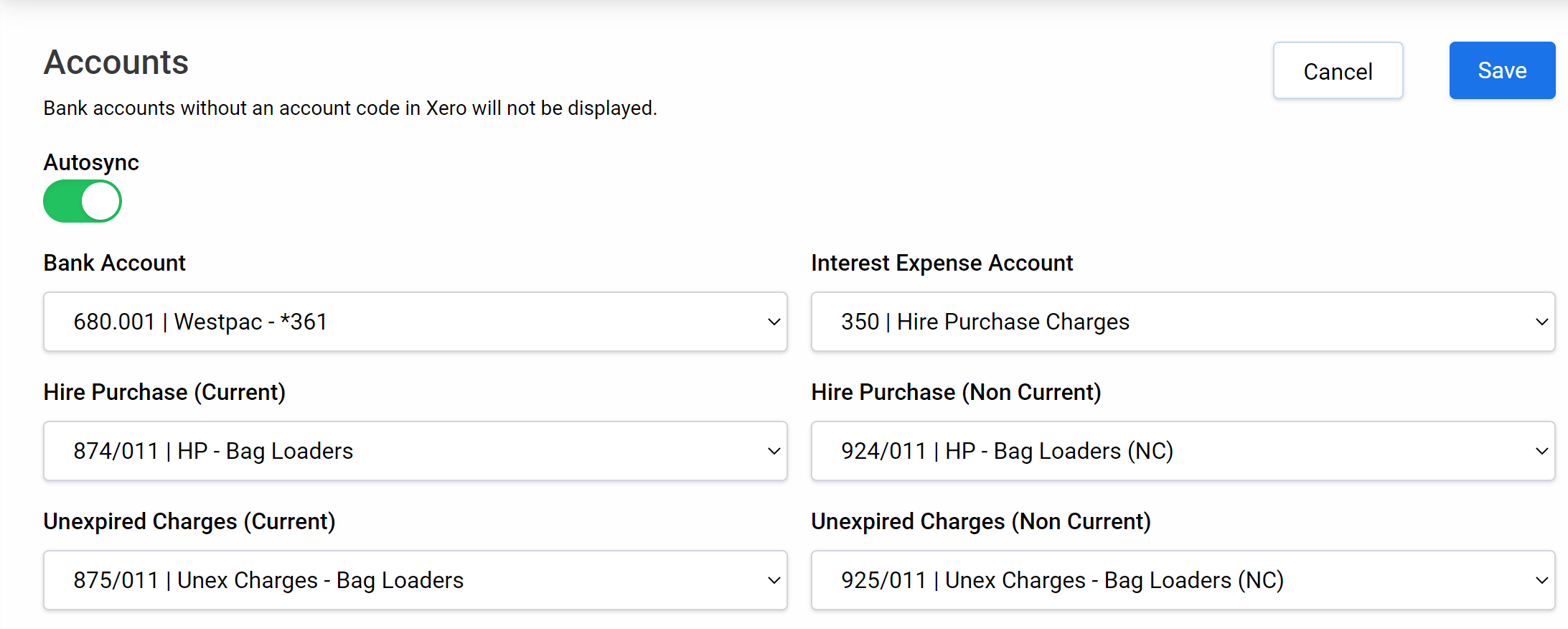Click the Bank Account label

point(115,263)
